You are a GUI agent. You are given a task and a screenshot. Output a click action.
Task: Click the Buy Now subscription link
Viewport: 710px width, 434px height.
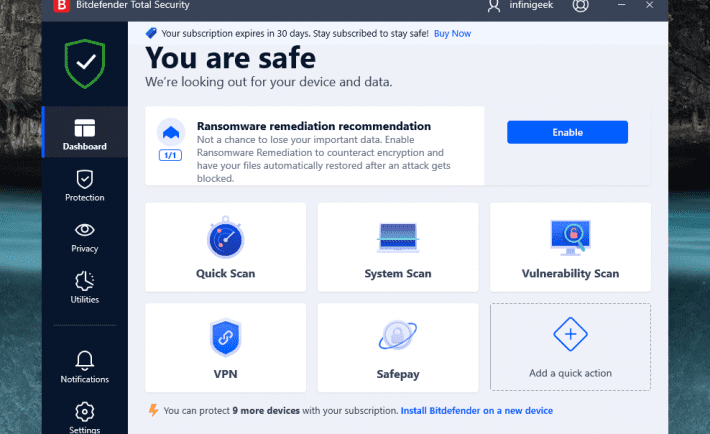point(453,33)
